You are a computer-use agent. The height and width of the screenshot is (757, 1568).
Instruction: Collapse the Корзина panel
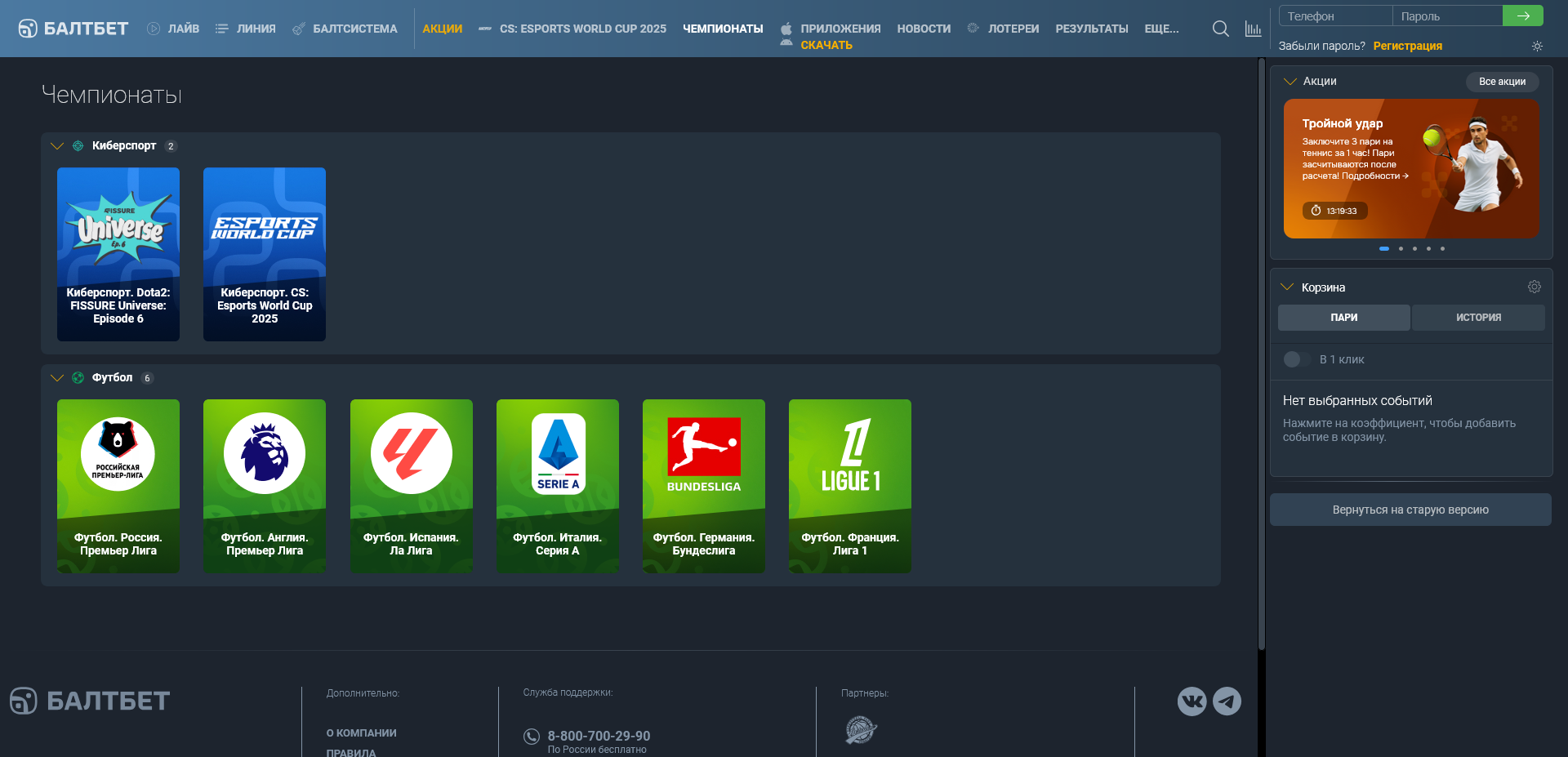tap(1288, 287)
